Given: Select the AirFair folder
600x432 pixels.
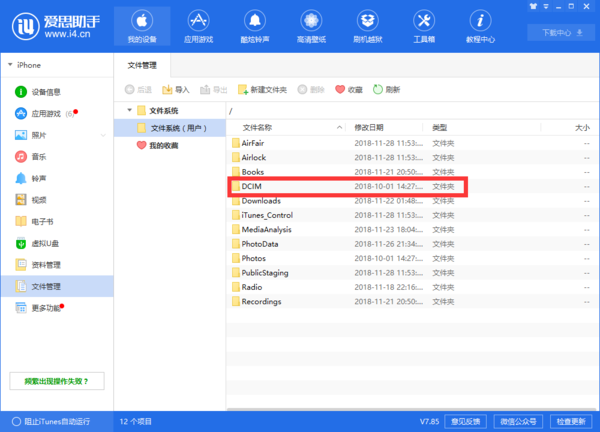Looking at the screenshot, I should [x=412, y=143].
